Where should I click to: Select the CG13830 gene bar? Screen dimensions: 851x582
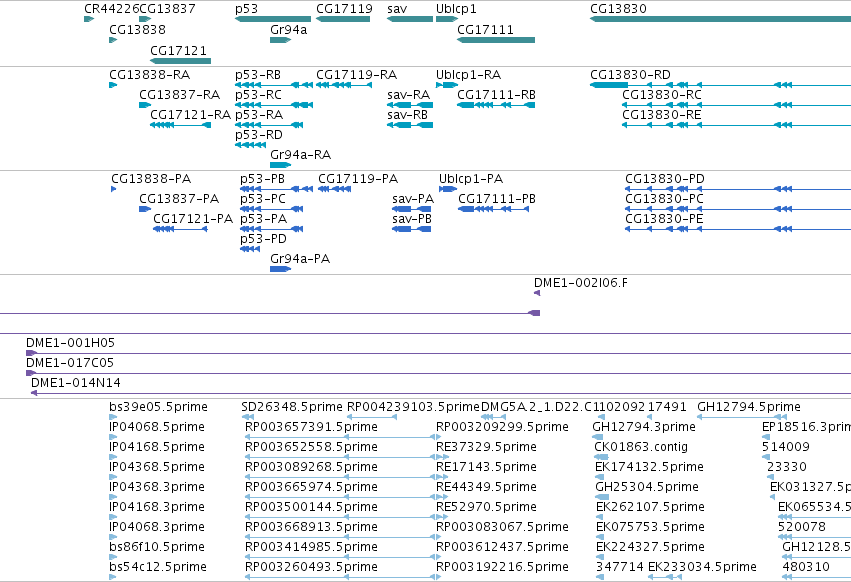click(720, 19)
